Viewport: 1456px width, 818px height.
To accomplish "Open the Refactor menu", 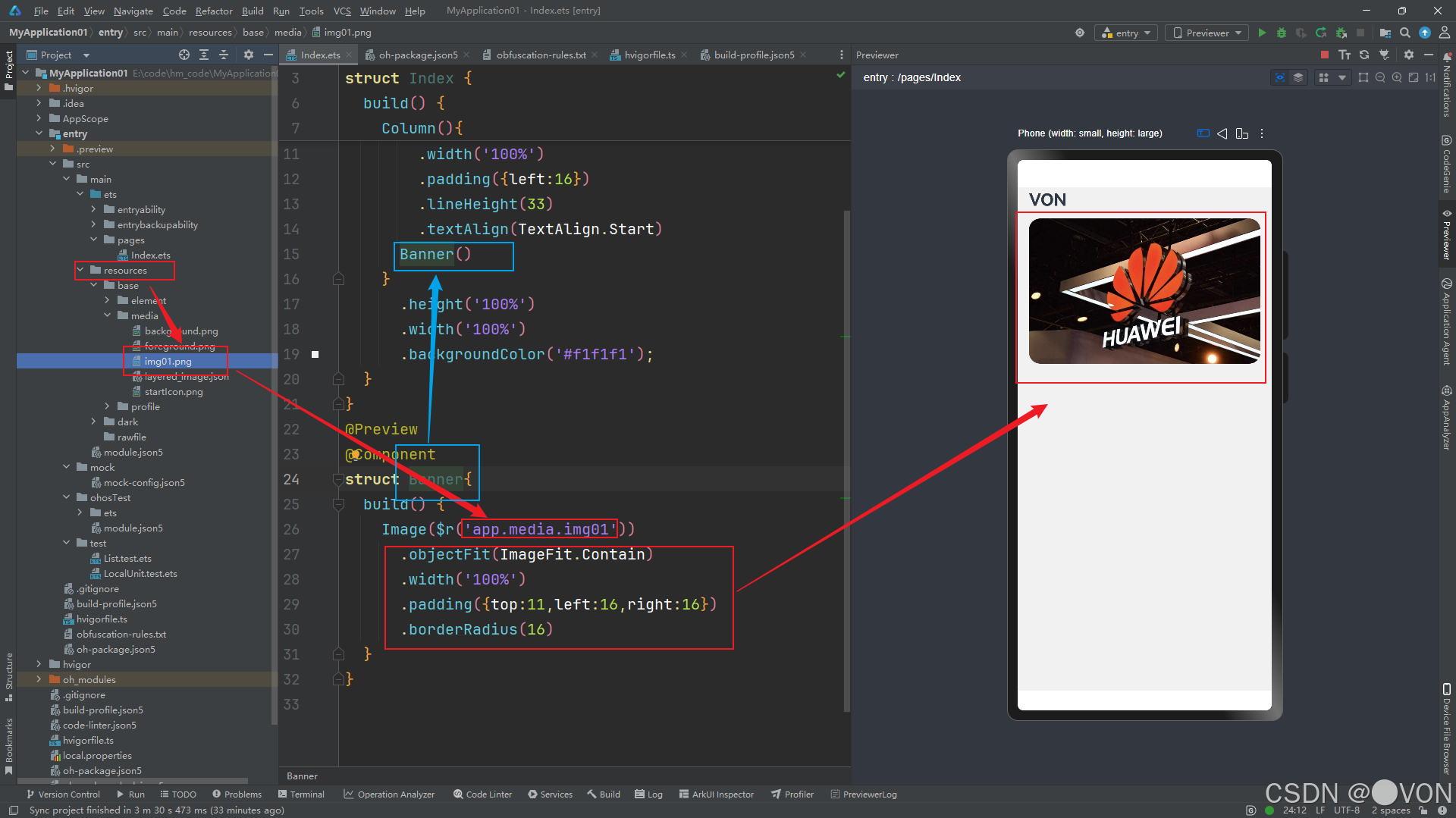I will [x=214, y=11].
